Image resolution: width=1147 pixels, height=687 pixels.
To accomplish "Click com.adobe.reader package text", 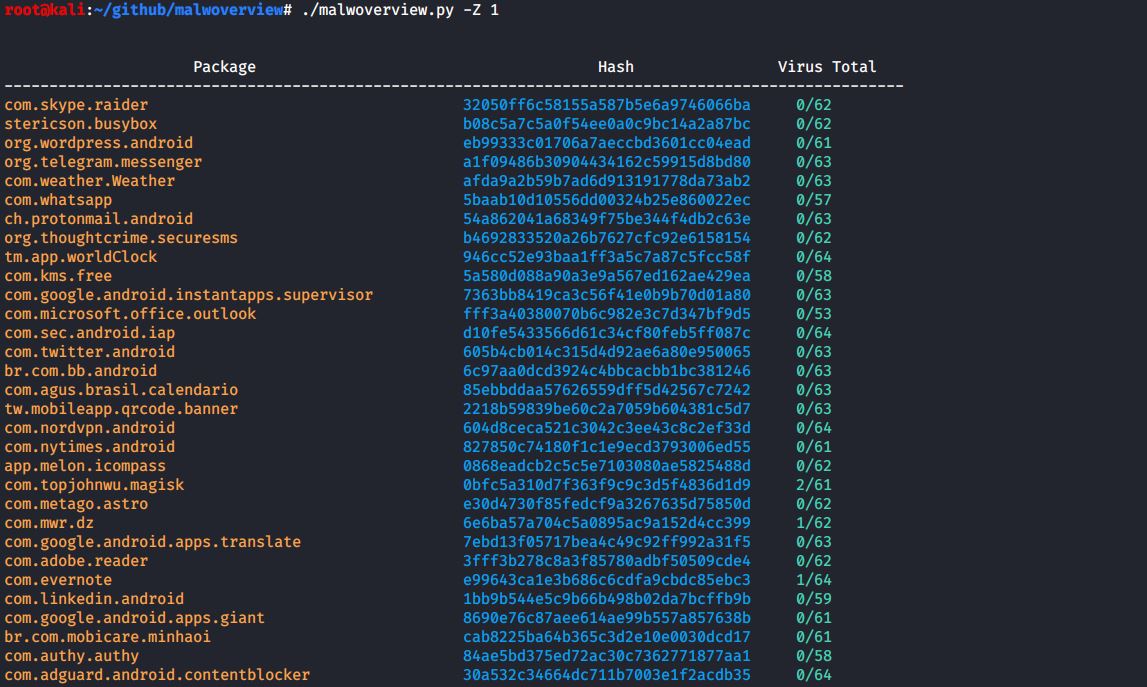I will click(x=76, y=562).
